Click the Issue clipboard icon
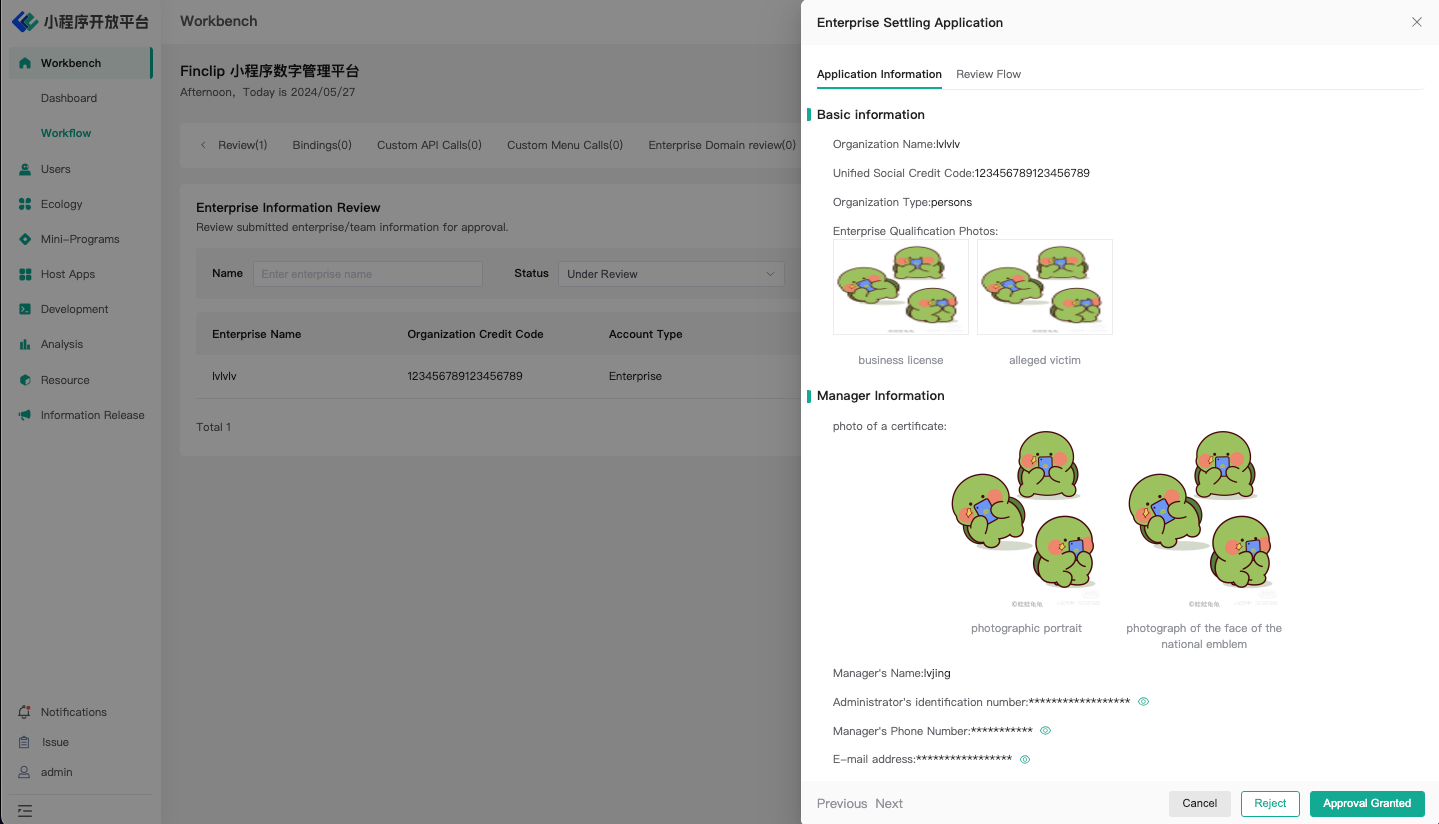This screenshot has width=1439, height=824. (x=25, y=742)
